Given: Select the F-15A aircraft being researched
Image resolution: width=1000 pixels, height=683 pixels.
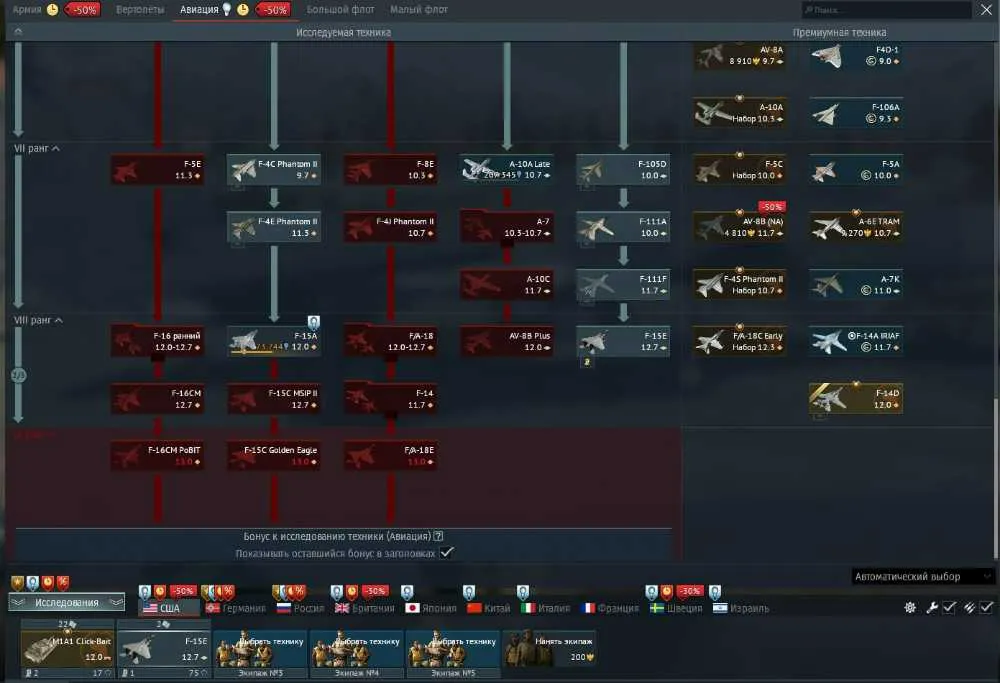Looking at the screenshot, I should click(274, 341).
